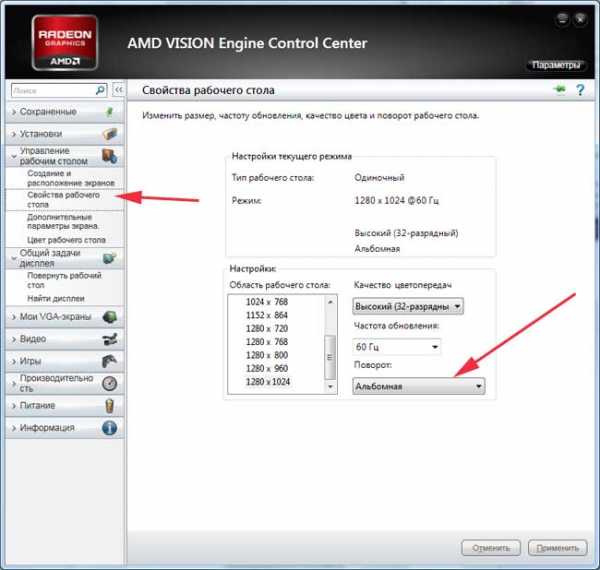The height and width of the screenshot is (570, 600).
Task: Click the Параметры button
Action: [x=556, y=65]
